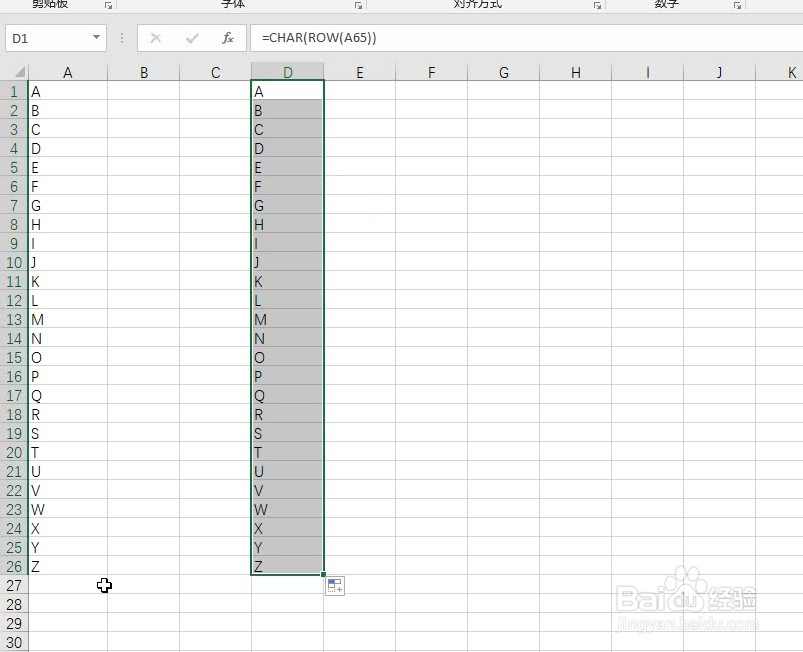This screenshot has height=652, width=803.
Task: Select column I header
Action: pyautogui.click(x=647, y=72)
